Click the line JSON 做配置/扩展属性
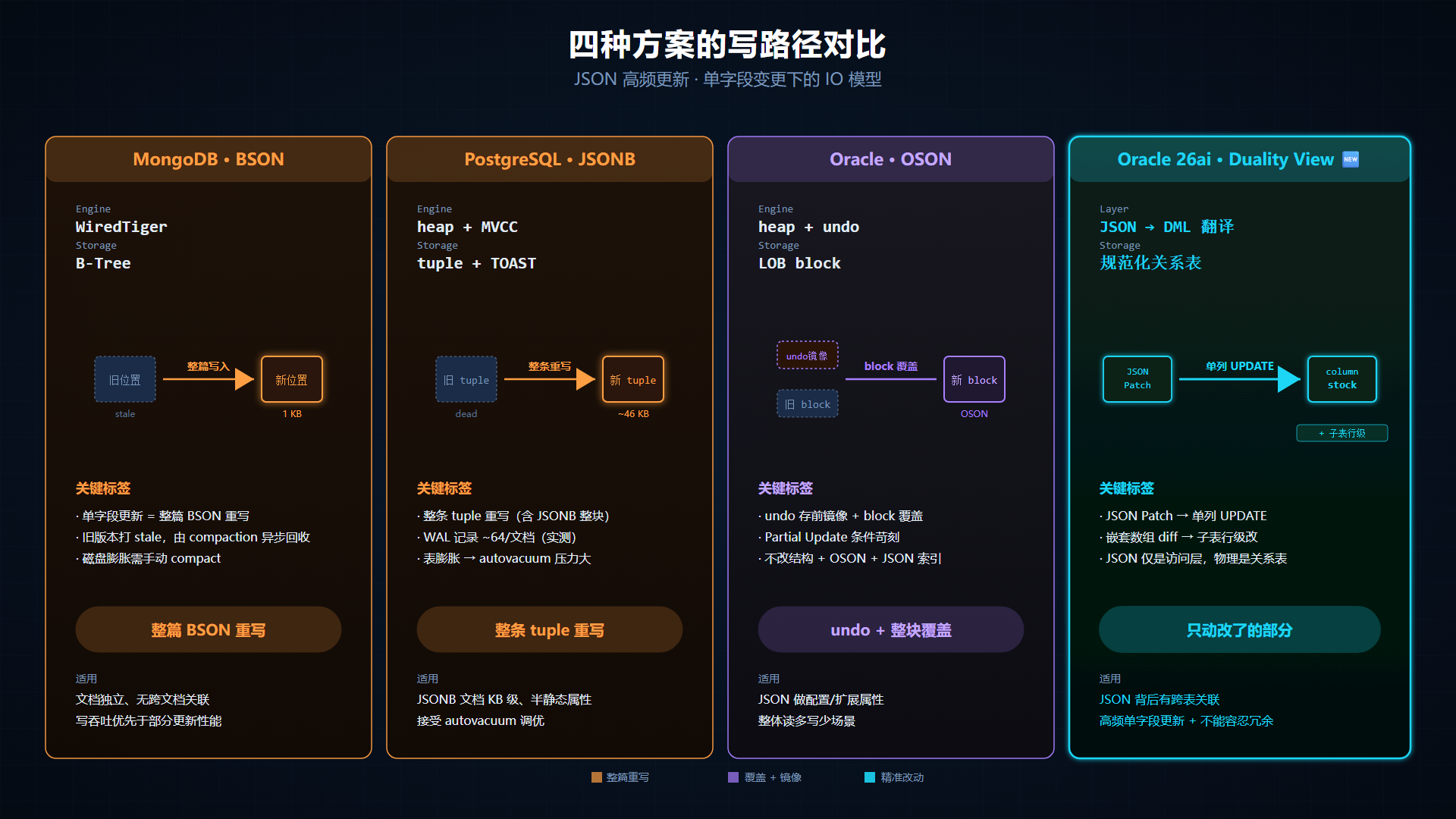 click(821, 700)
